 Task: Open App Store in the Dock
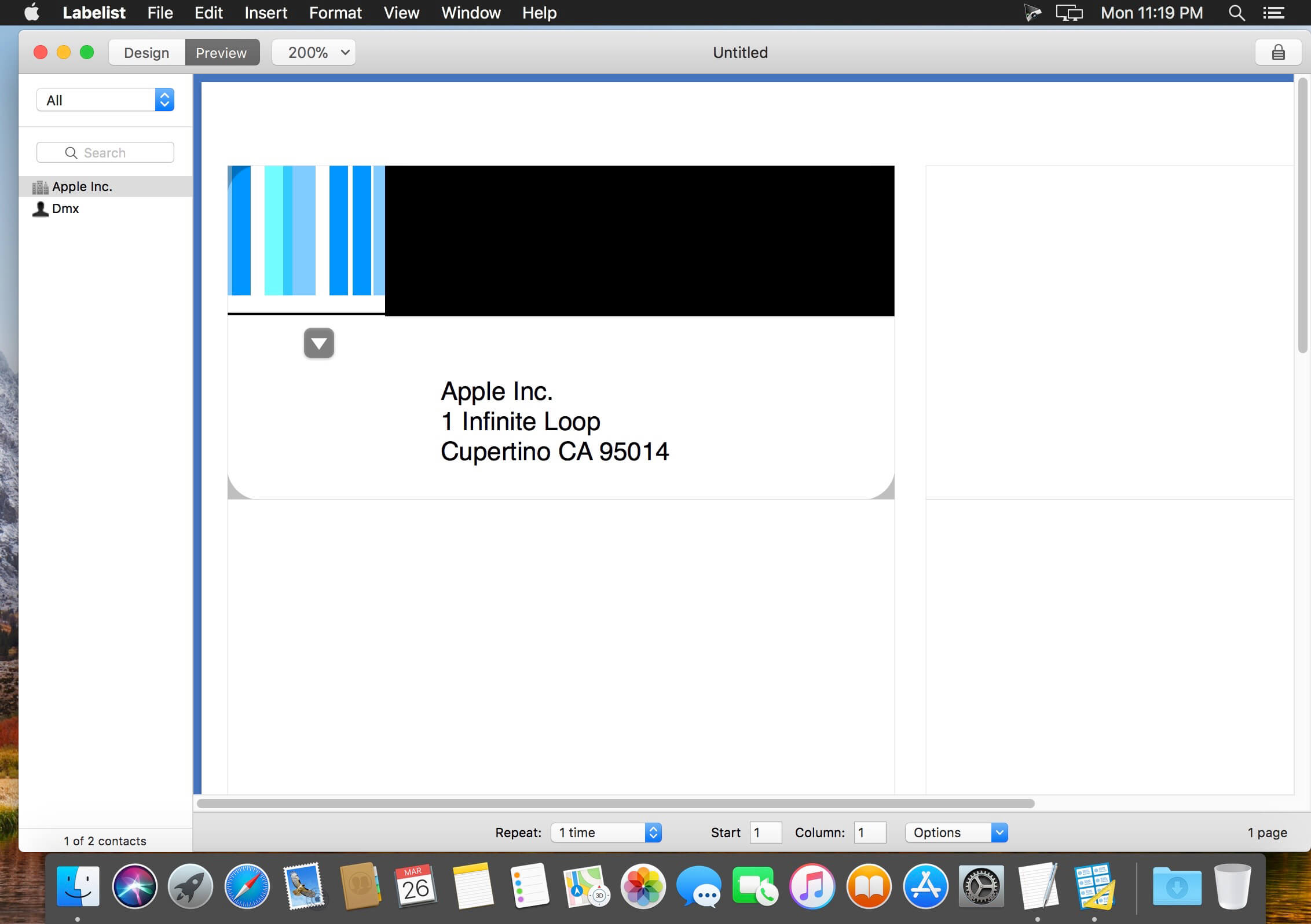point(925,886)
